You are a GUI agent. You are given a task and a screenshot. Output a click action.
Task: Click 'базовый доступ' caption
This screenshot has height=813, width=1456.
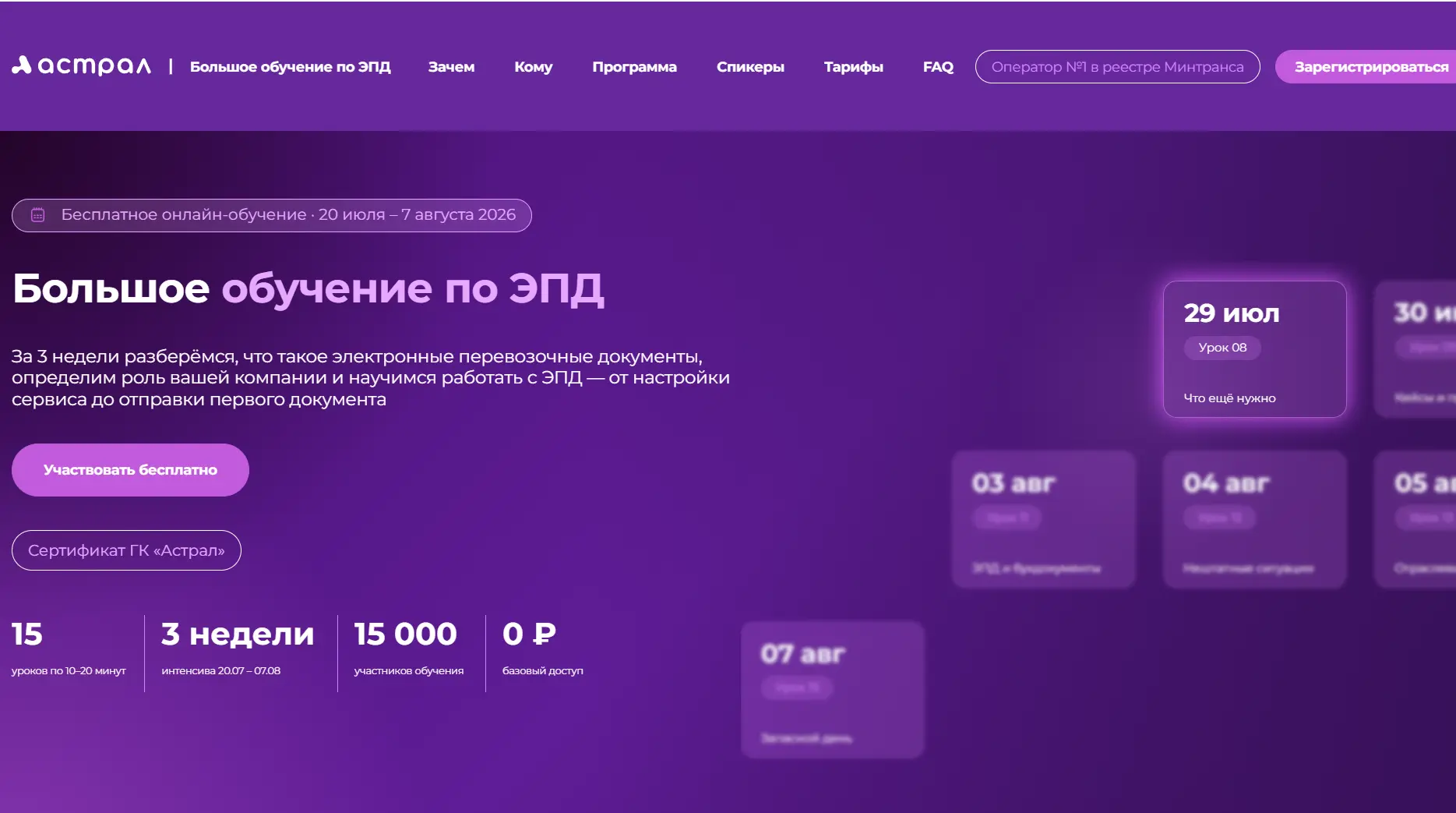coord(543,670)
